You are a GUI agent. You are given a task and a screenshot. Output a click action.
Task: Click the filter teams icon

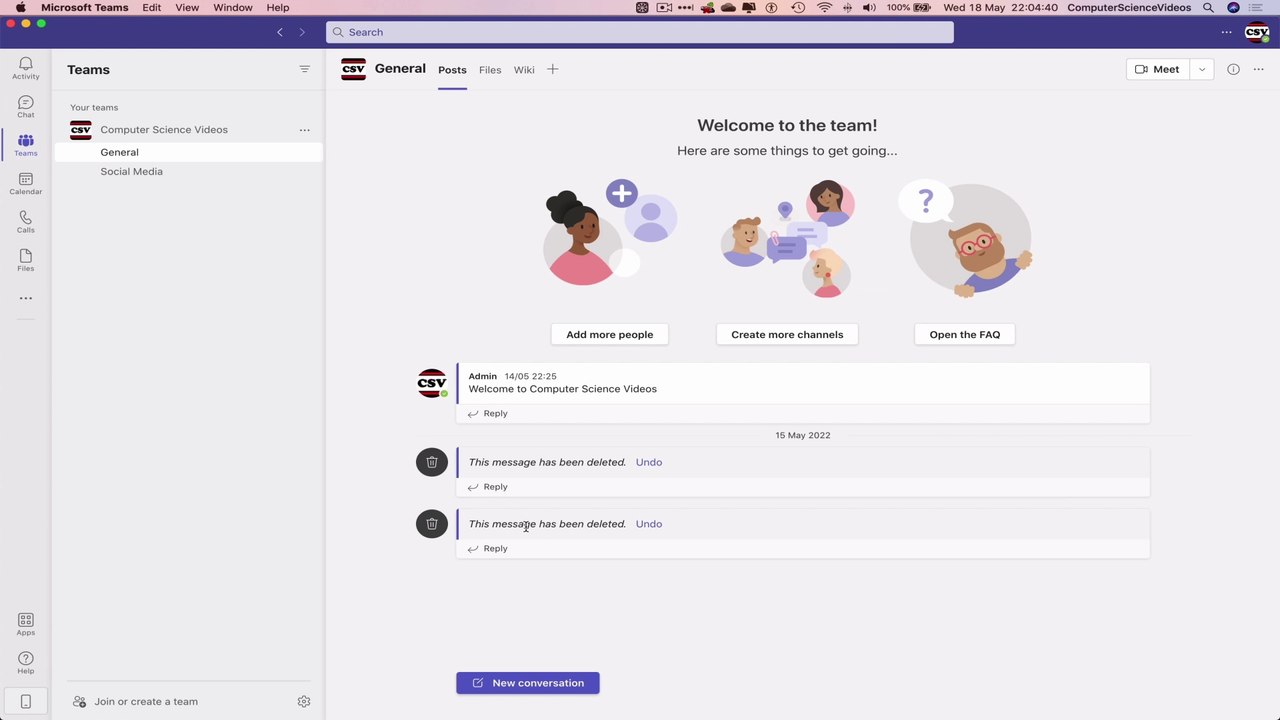point(305,69)
